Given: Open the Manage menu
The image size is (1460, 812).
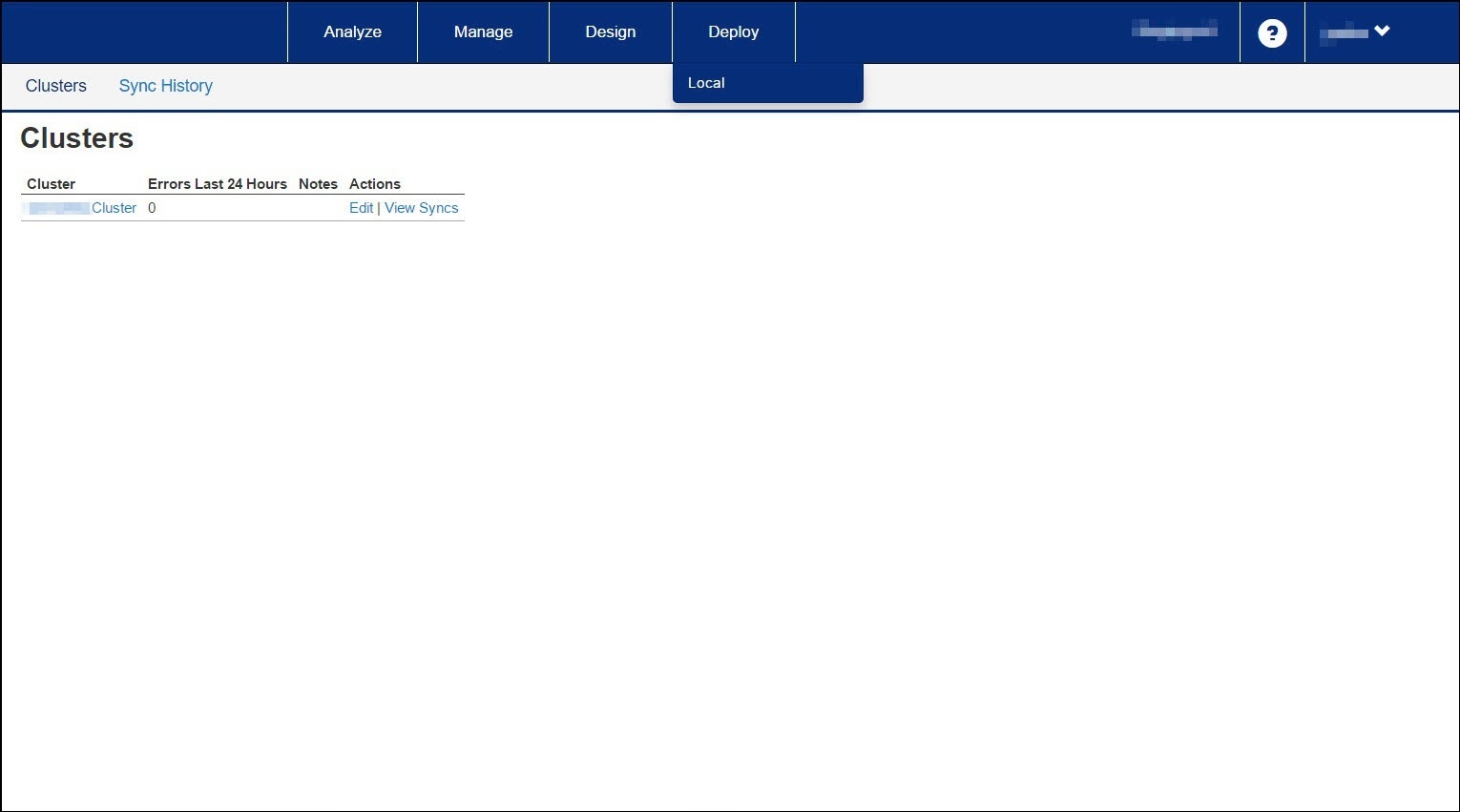Looking at the screenshot, I should pyautogui.click(x=483, y=31).
